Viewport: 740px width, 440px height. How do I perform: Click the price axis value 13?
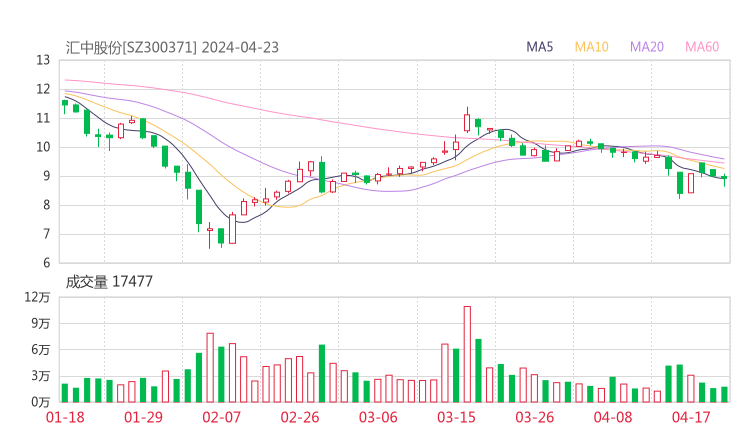43,60
